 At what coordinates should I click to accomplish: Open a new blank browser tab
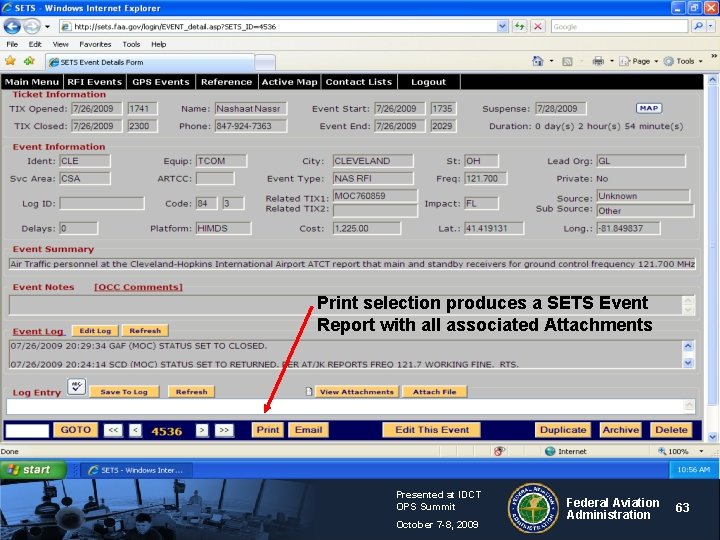pyautogui.click(x=265, y=62)
